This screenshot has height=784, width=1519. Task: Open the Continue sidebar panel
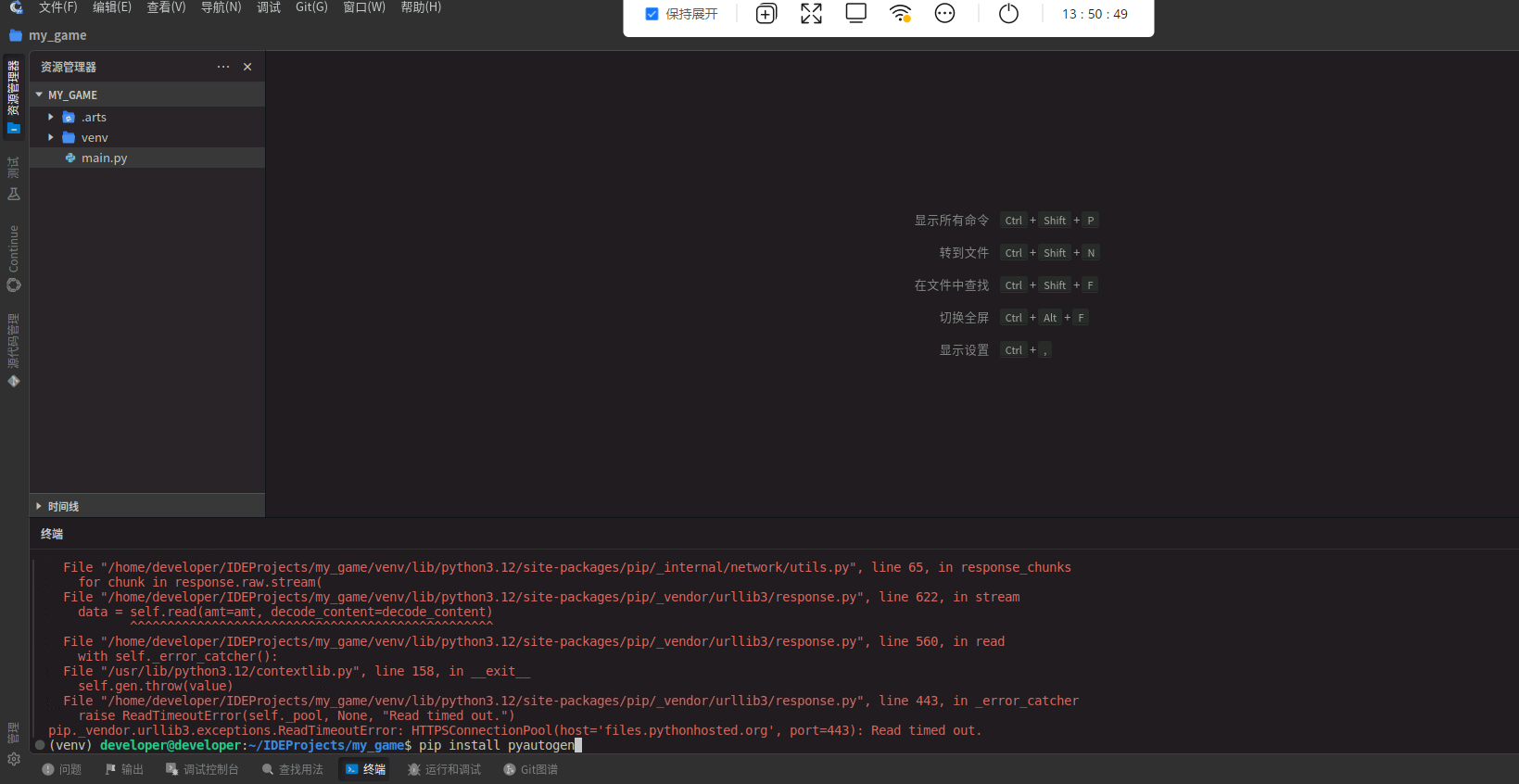click(14, 259)
